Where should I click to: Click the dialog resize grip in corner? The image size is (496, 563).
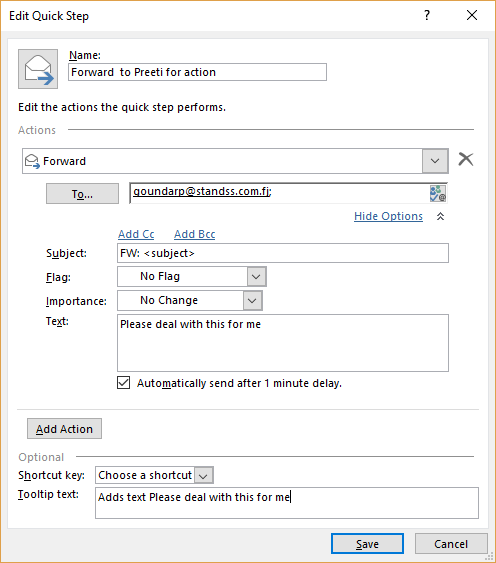point(489,557)
